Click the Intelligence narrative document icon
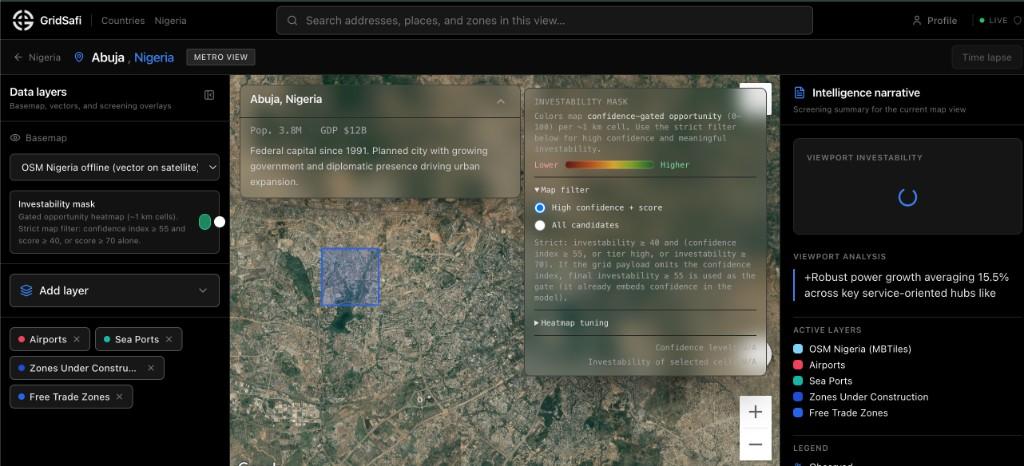 (799, 93)
